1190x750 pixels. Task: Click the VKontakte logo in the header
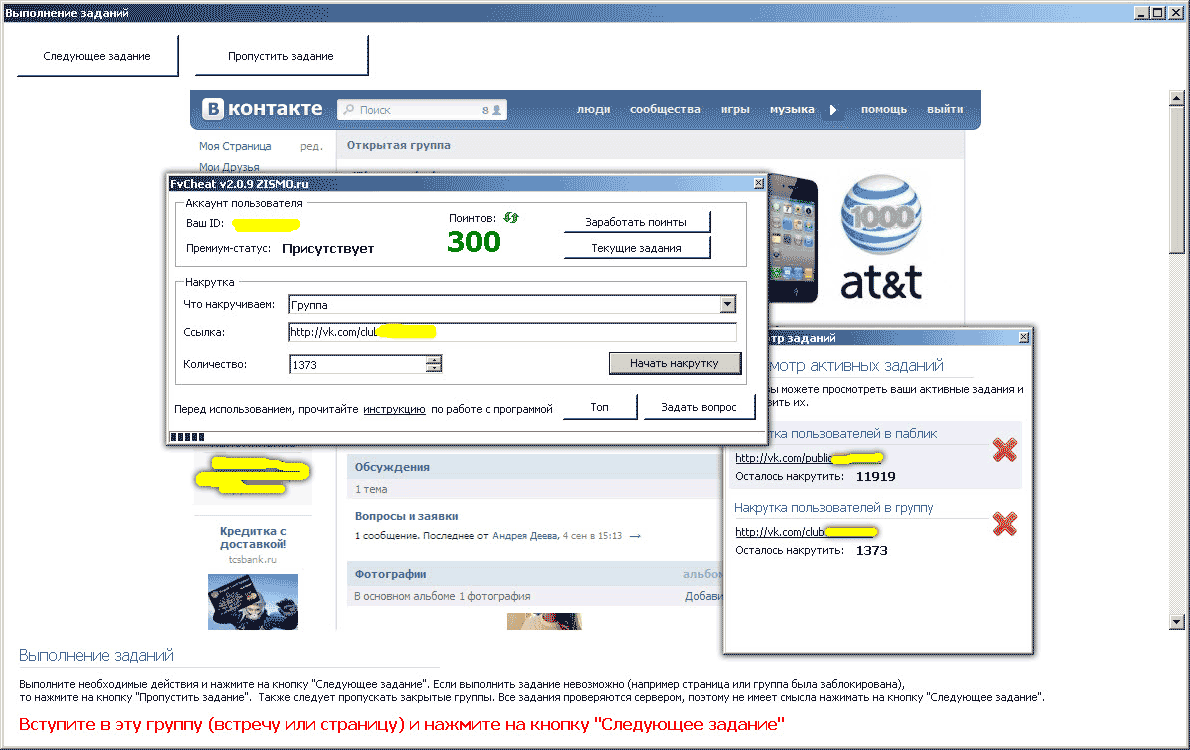(263, 109)
